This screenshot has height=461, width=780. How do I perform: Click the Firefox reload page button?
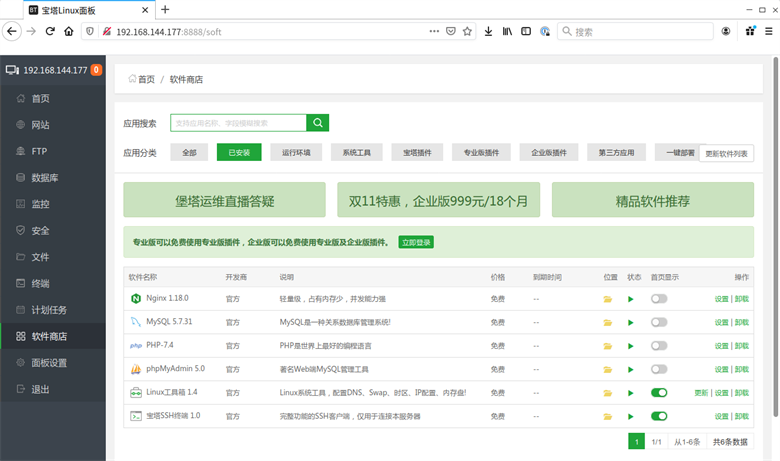coord(50,31)
